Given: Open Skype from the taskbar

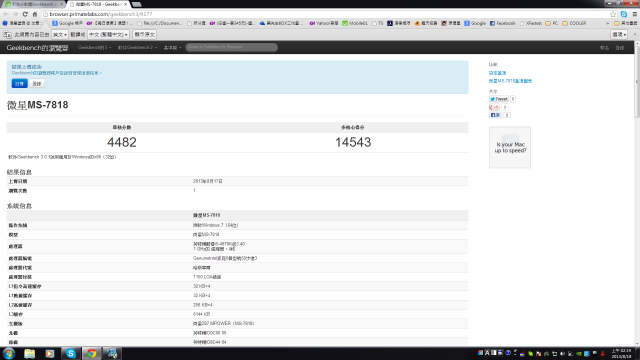Looking at the screenshot, I should [71, 353].
